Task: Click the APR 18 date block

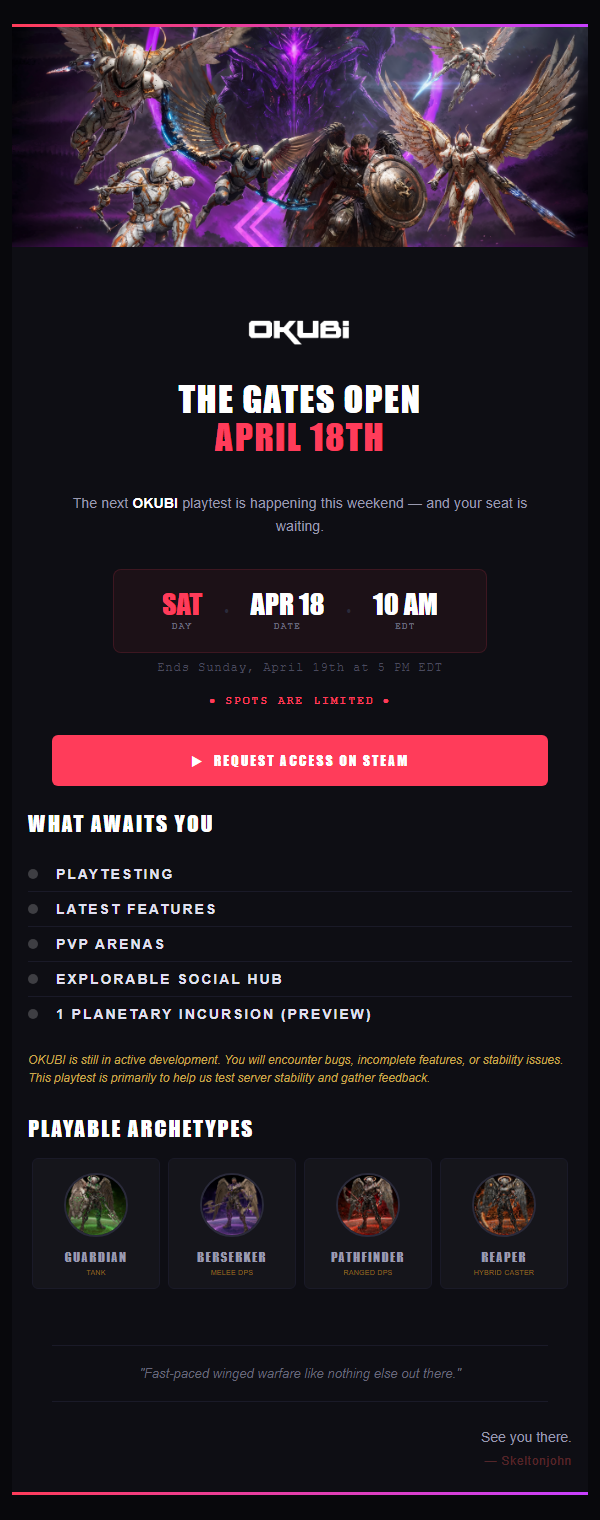Action: pos(287,609)
